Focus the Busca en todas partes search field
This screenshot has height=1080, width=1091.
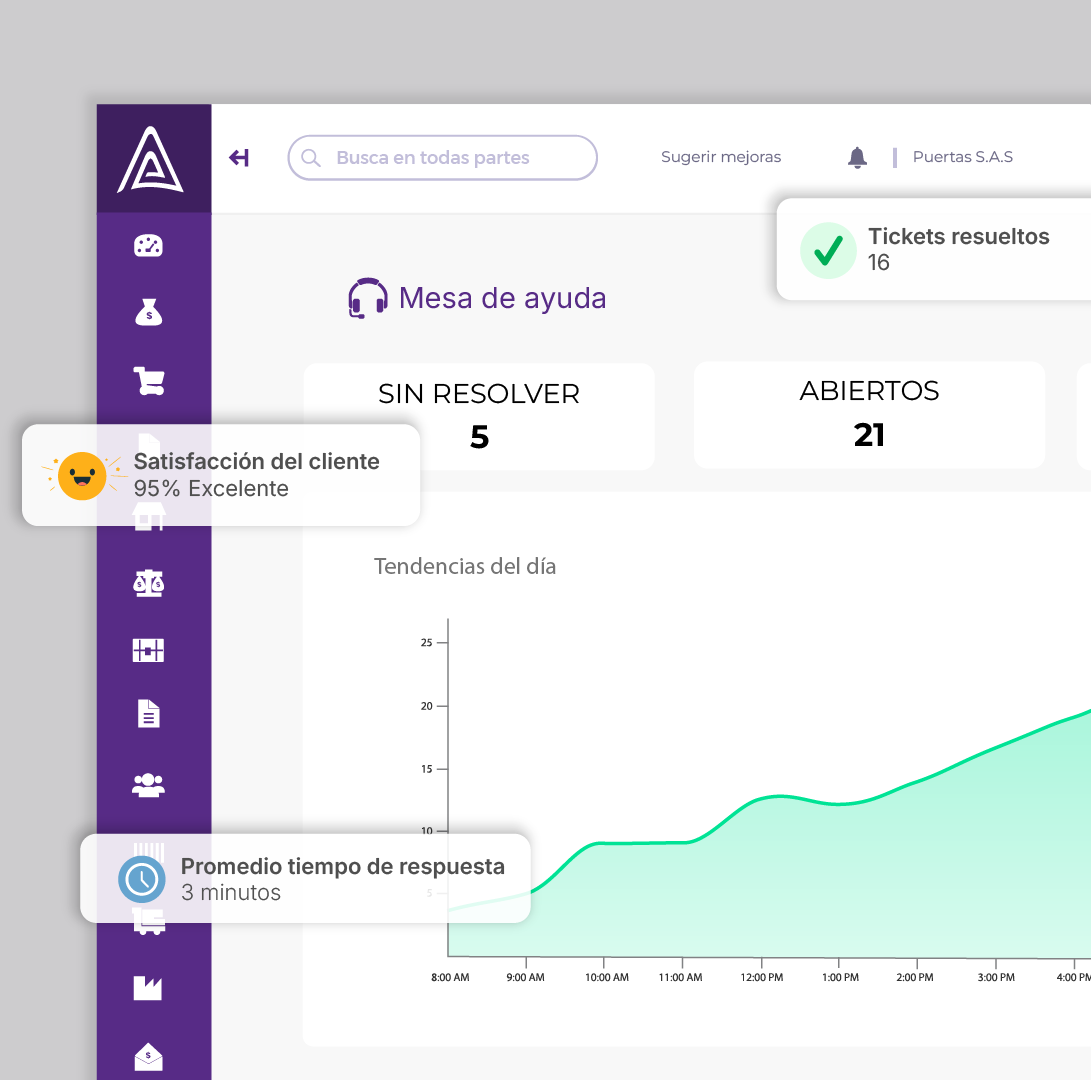click(443, 158)
